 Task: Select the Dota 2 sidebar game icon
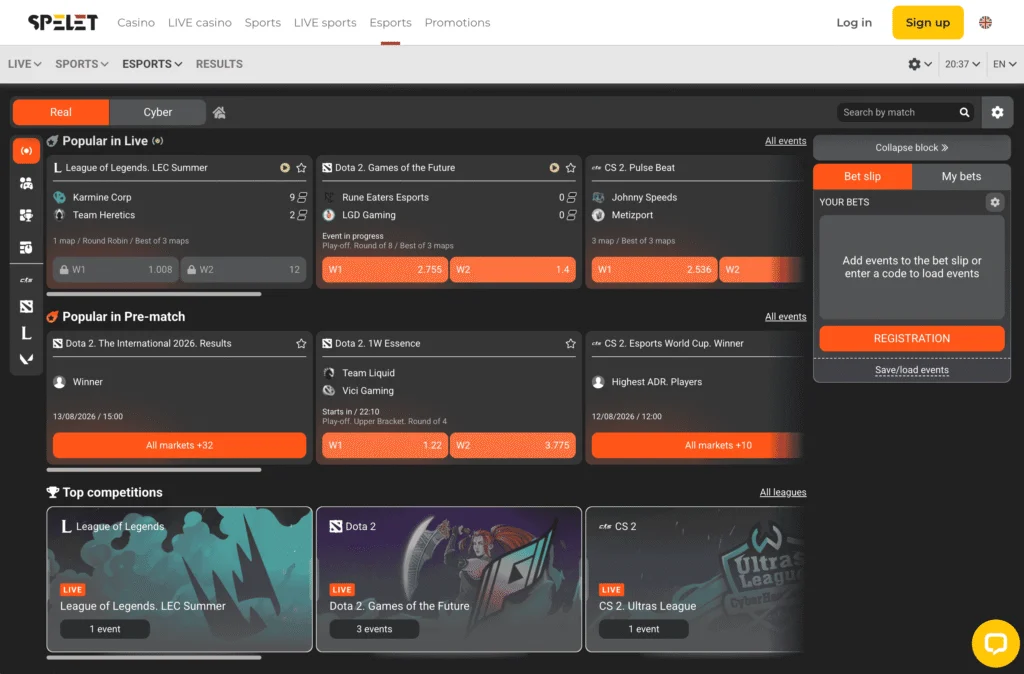26,306
